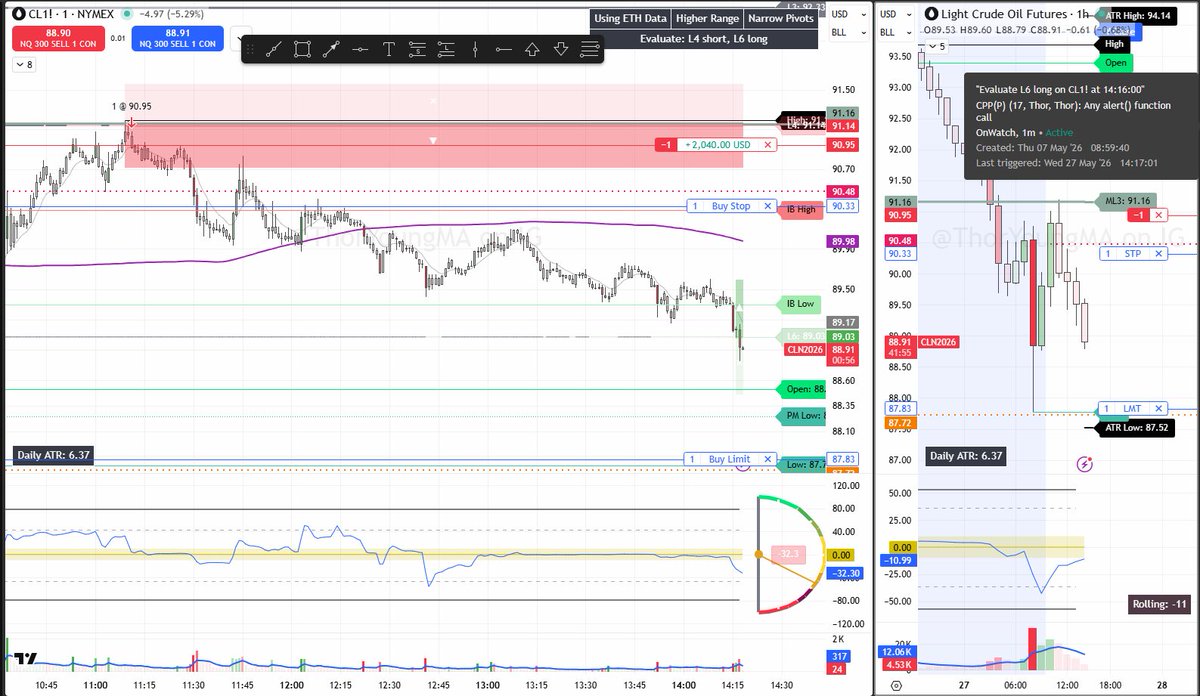Close the -1 position with +2,040.00 USD

768,145
